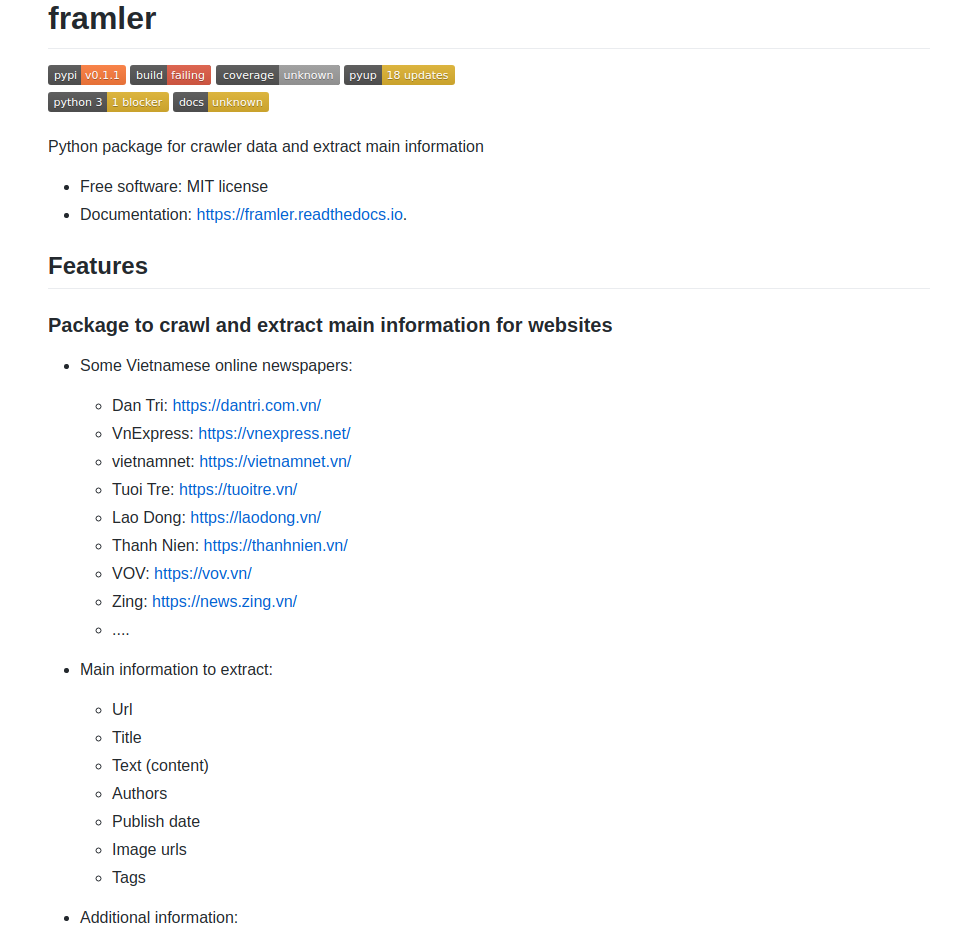965x938 pixels.
Task: Click the 'Package to crawl and extract' heading
Action: (x=330, y=325)
